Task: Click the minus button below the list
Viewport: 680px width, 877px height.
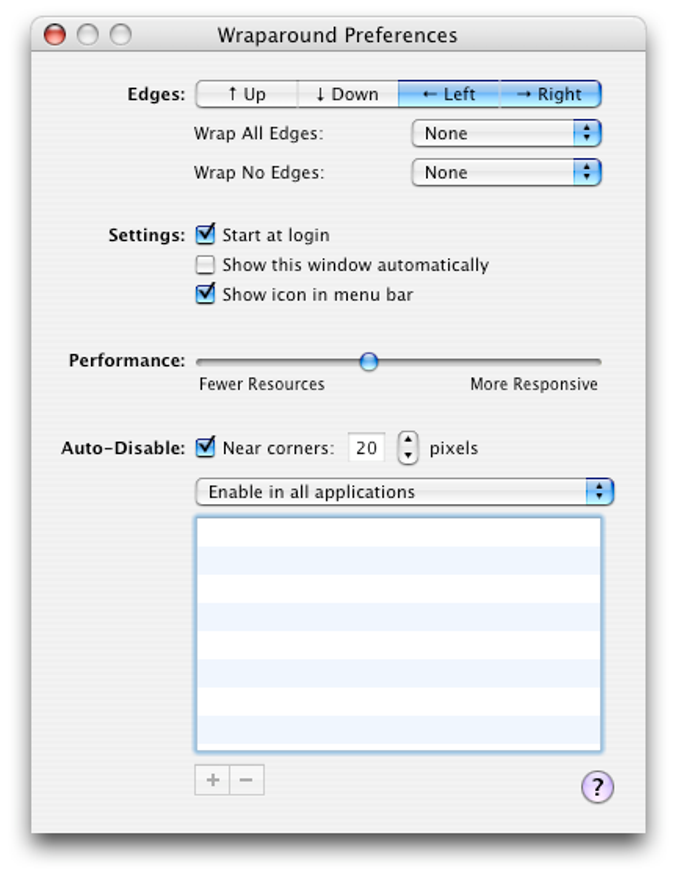Action: coord(247,780)
